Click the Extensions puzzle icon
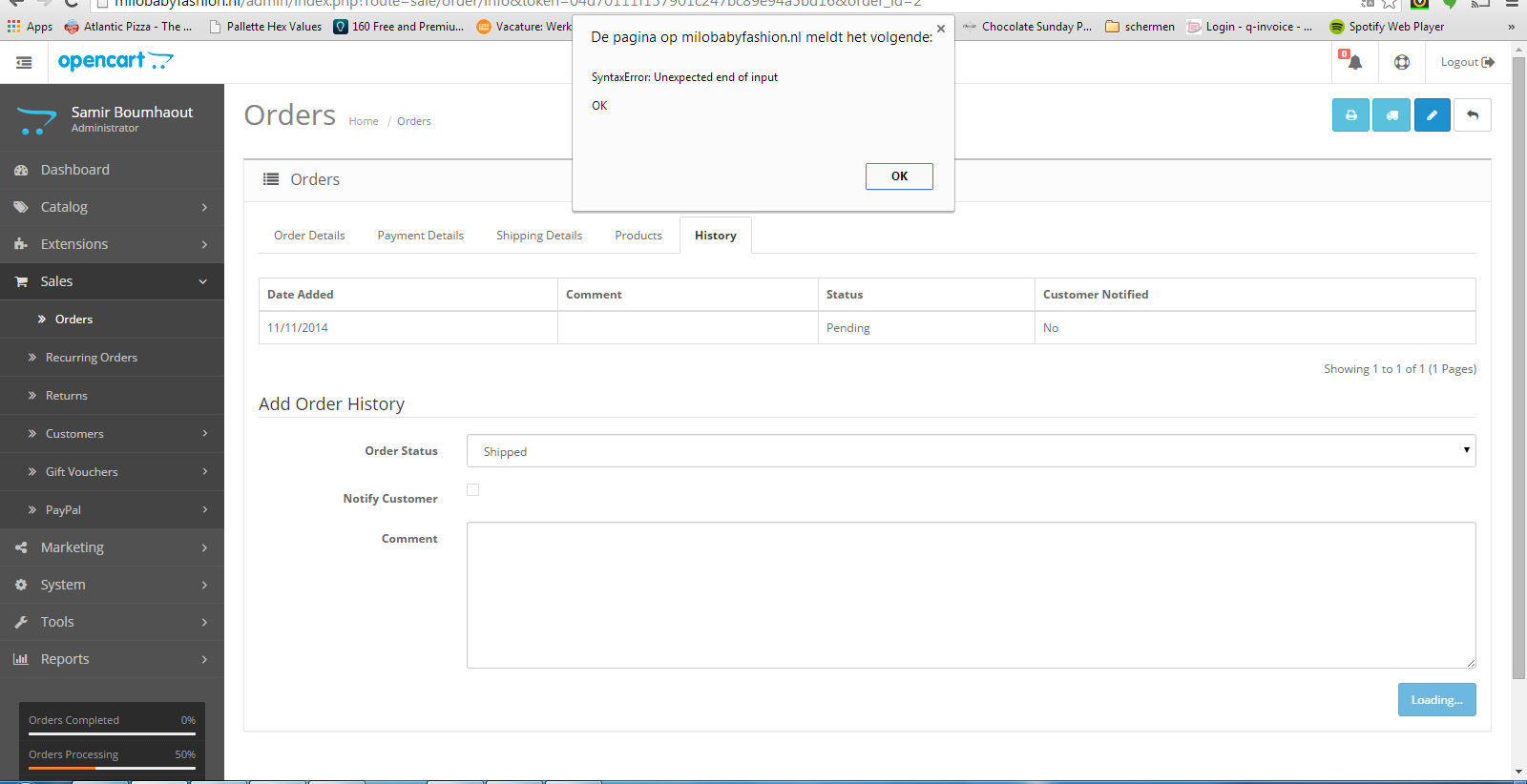The width and height of the screenshot is (1527, 784). 21,244
